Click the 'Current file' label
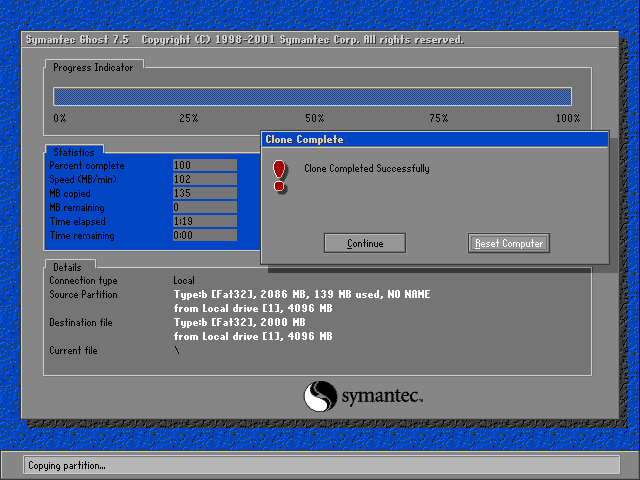 pos(73,351)
